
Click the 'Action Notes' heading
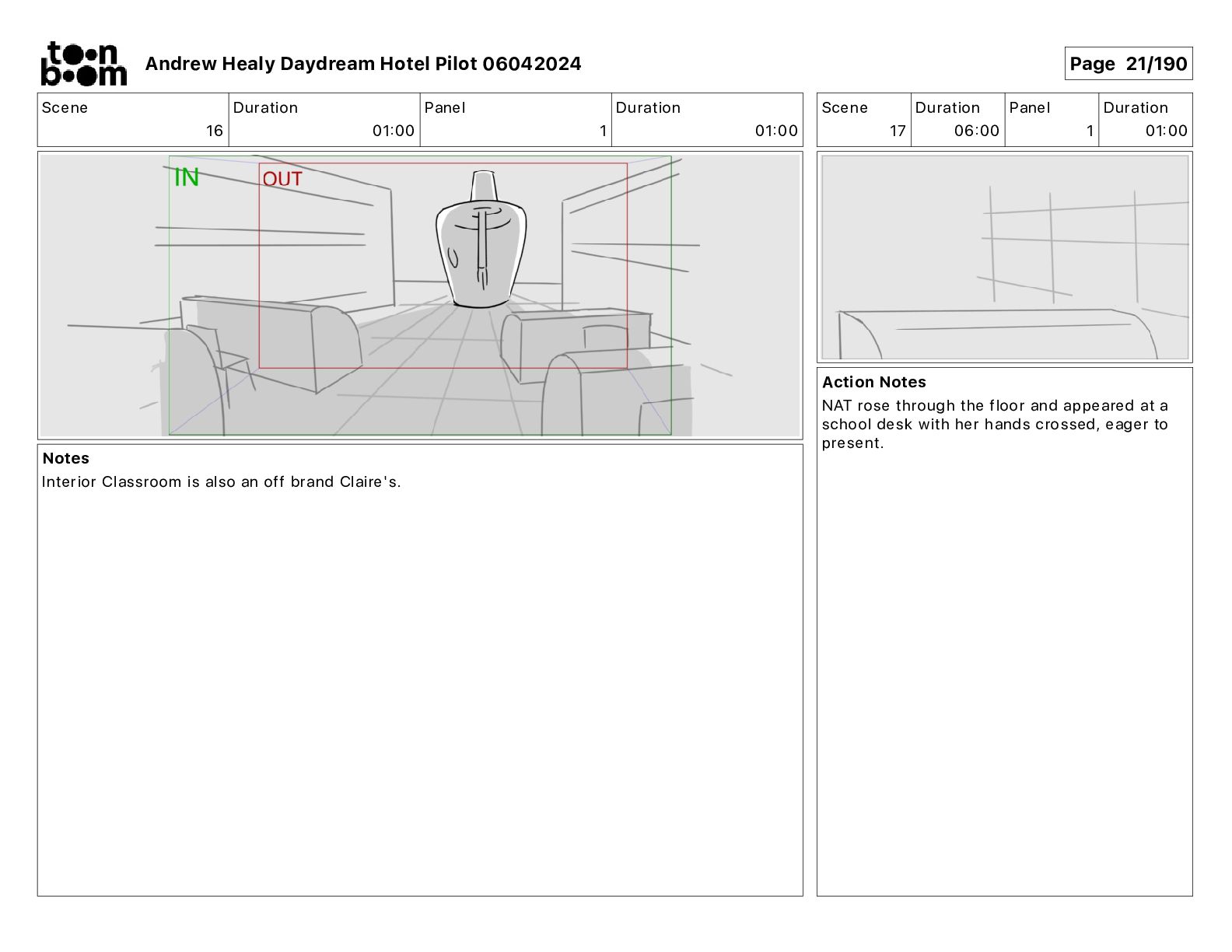point(874,382)
